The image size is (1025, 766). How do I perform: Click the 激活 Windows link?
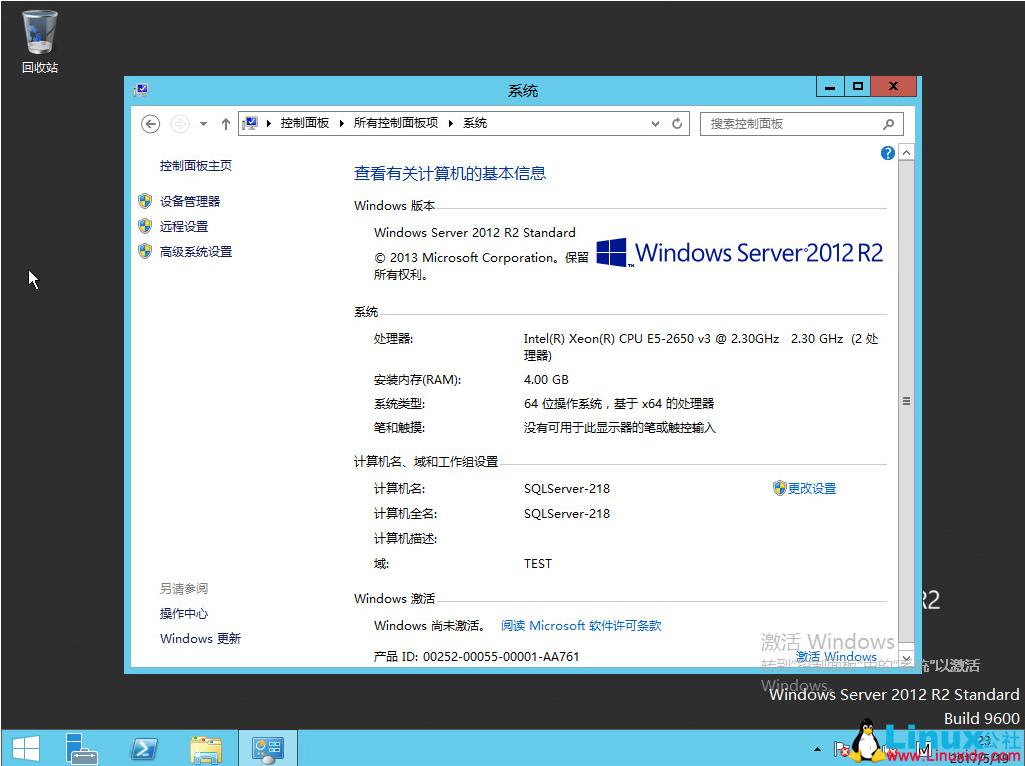836,656
